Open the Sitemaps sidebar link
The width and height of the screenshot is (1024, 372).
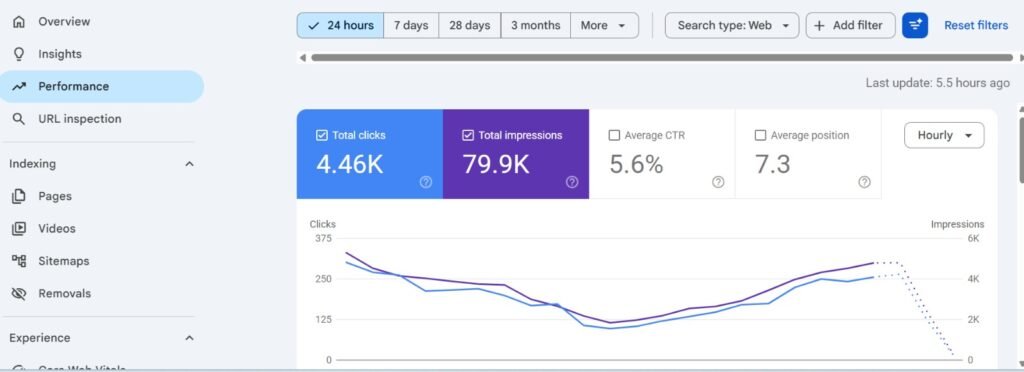pos(64,261)
